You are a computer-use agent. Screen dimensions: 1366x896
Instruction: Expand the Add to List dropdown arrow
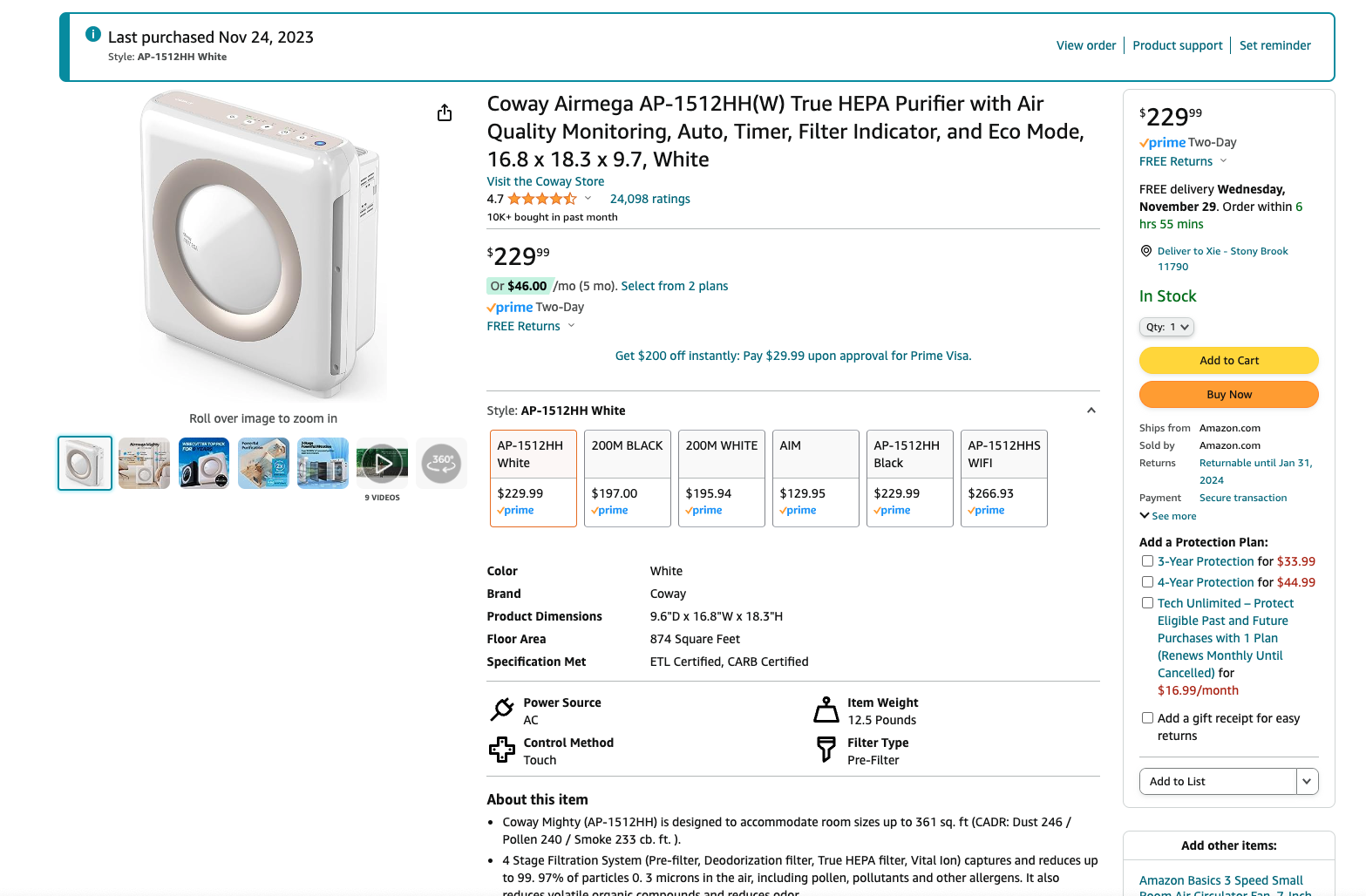point(1307,782)
